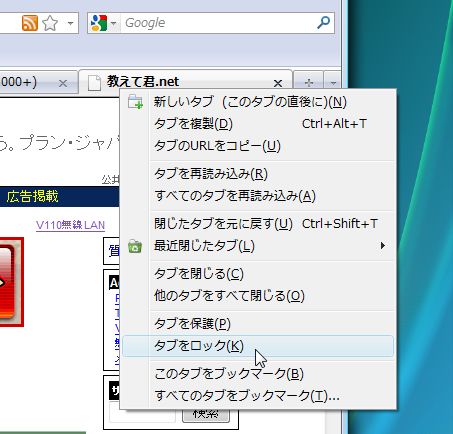Click the magnifying glass search icon
Viewport: 453px width, 434px height.
pyautogui.click(x=323, y=23)
